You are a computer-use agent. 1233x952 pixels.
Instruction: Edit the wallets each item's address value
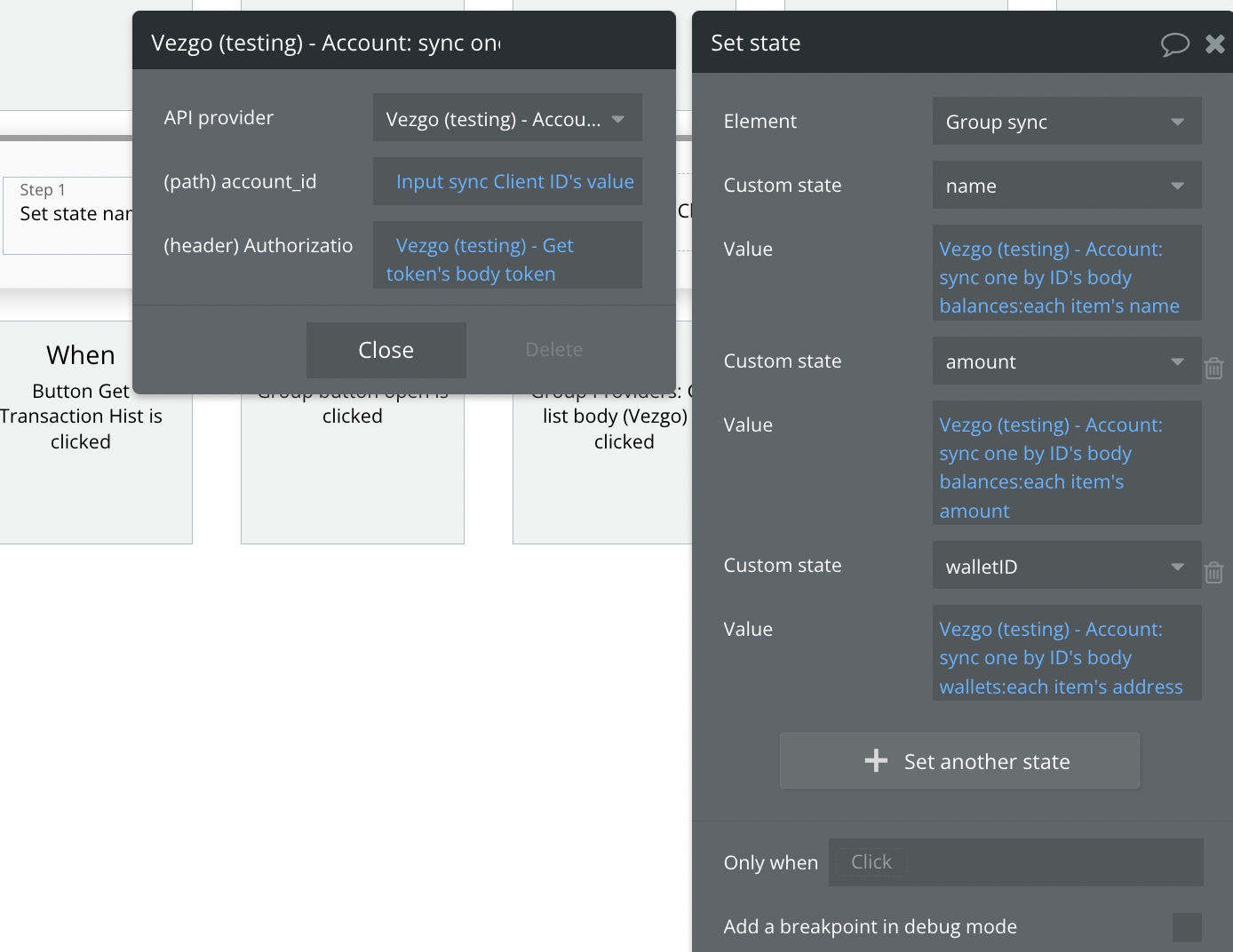(1061, 658)
